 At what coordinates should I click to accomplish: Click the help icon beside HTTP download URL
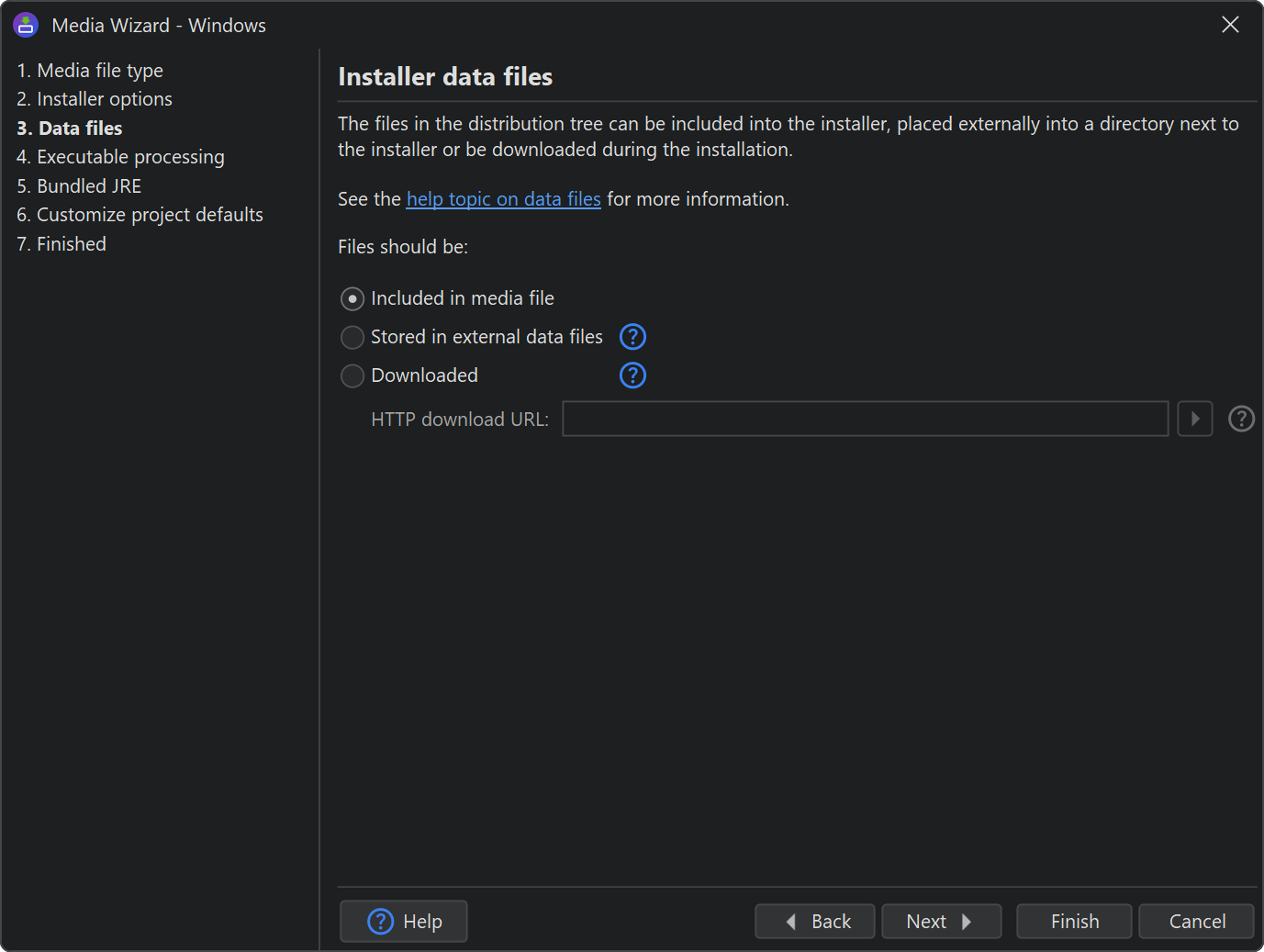(1241, 419)
